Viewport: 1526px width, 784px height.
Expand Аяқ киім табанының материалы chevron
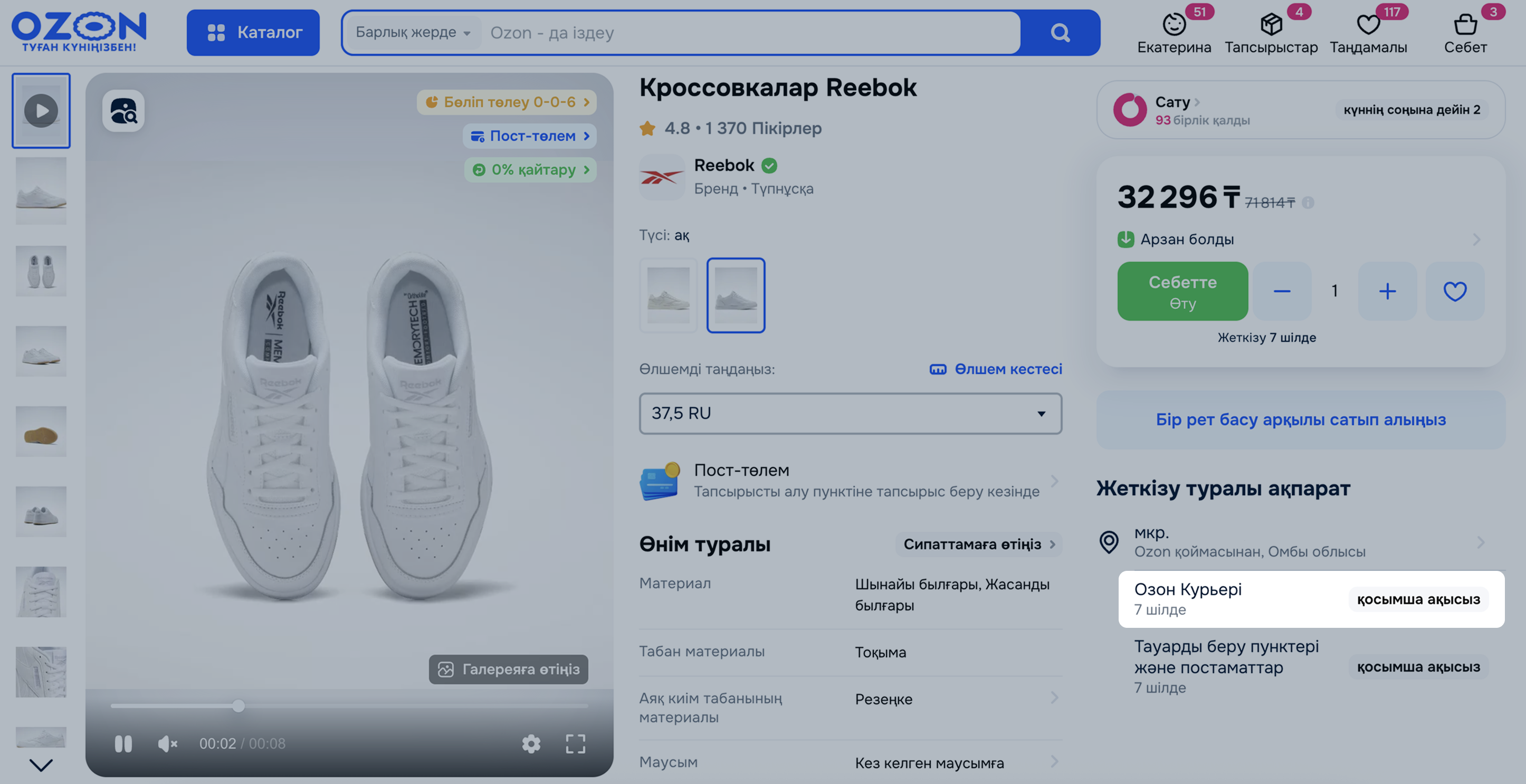click(1054, 697)
